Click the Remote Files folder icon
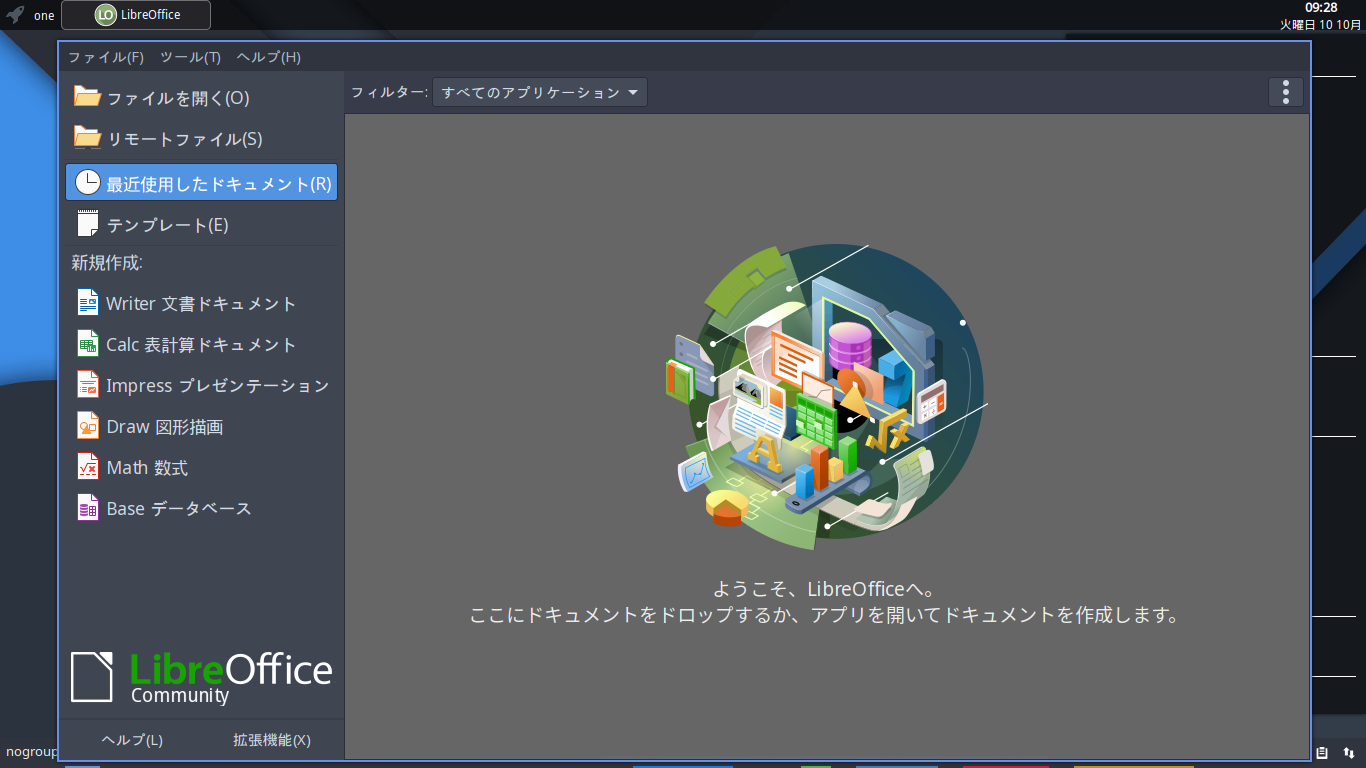This screenshot has width=1366, height=768. pos(87,138)
